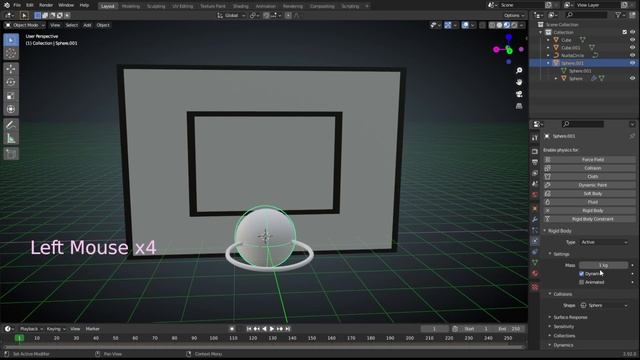Image resolution: width=640 pixels, height=360 pixels.
Task: Click the Cloth physics button
Action: pyautogui.click(x=589, y=177)
